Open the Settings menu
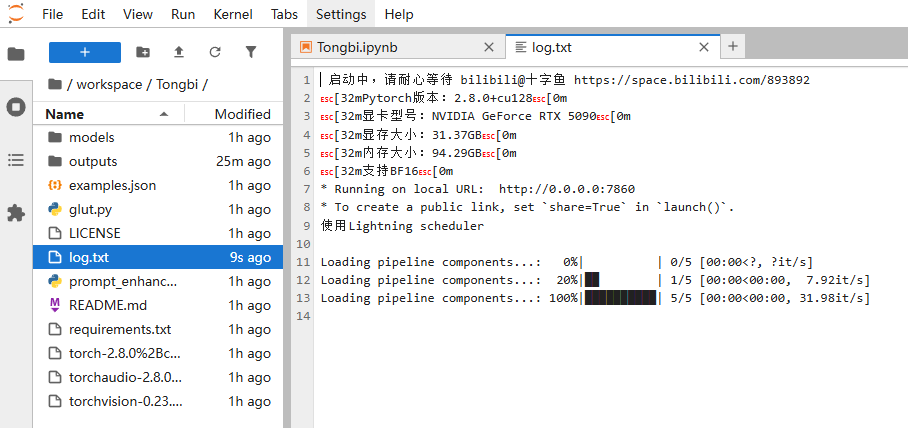 (x=340, y=14)
